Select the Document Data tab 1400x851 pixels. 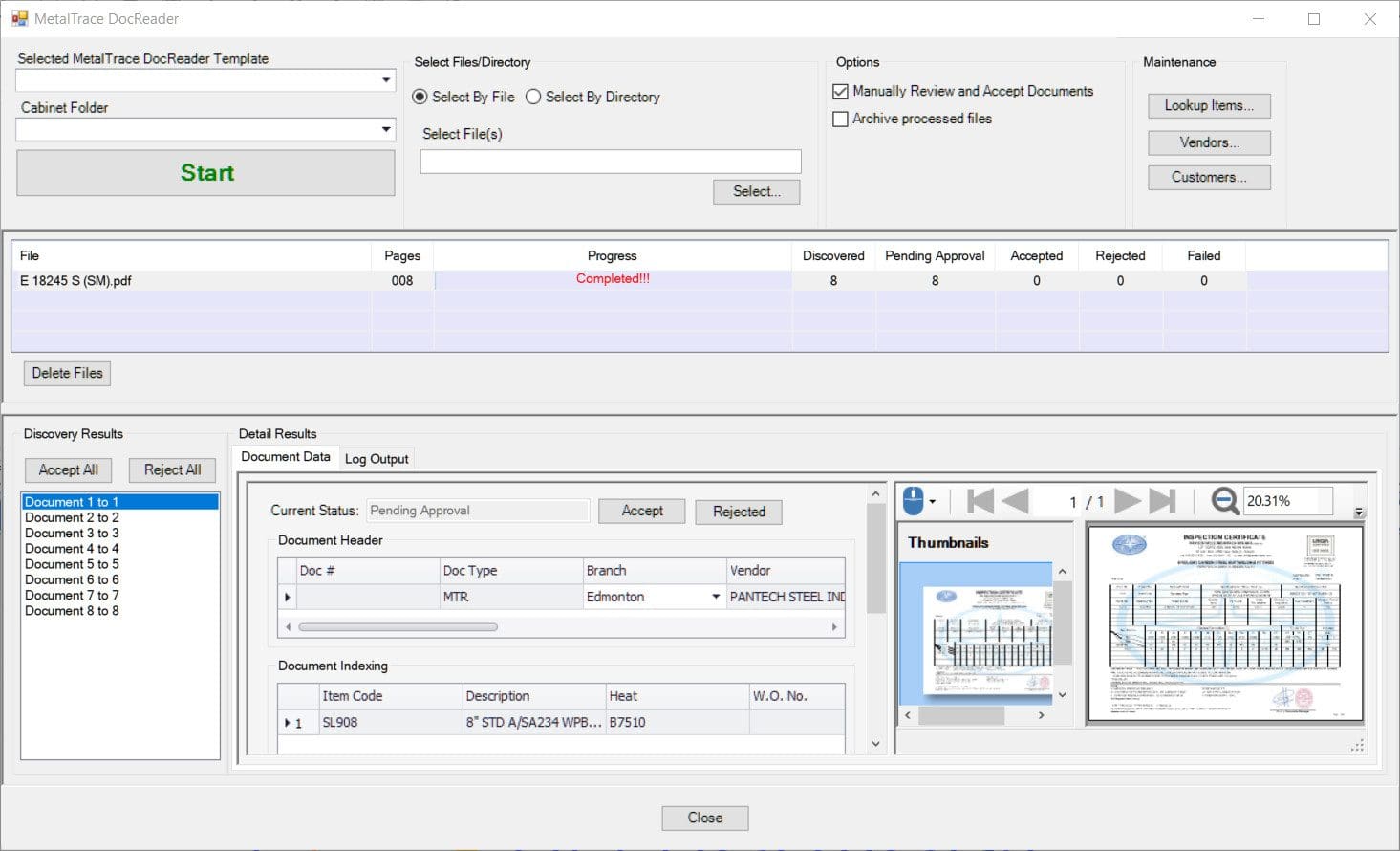285,457
